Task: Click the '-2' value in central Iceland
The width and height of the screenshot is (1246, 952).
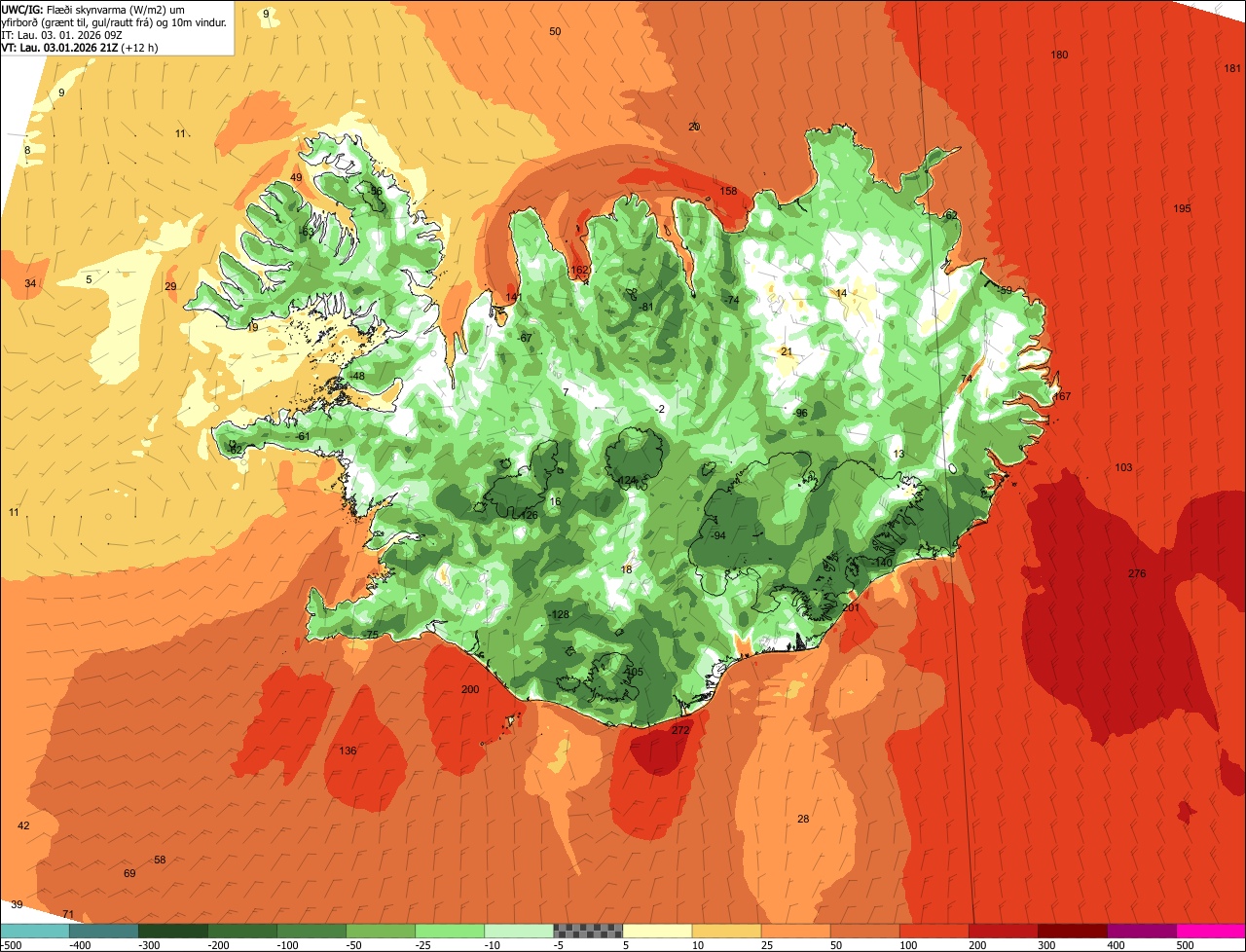Action: click(x=660, y=409)
